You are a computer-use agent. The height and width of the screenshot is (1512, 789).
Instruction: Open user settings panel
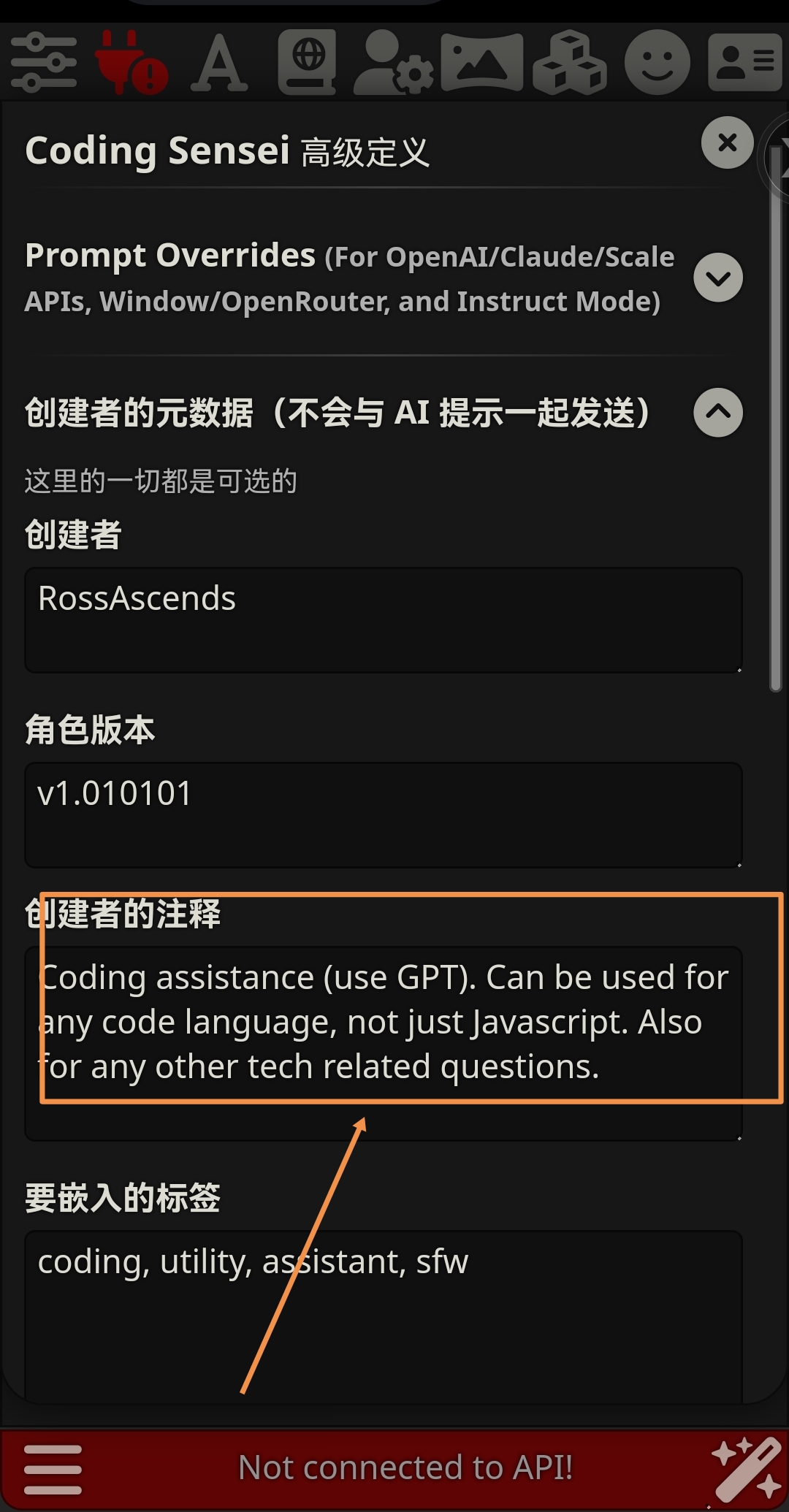394,62
